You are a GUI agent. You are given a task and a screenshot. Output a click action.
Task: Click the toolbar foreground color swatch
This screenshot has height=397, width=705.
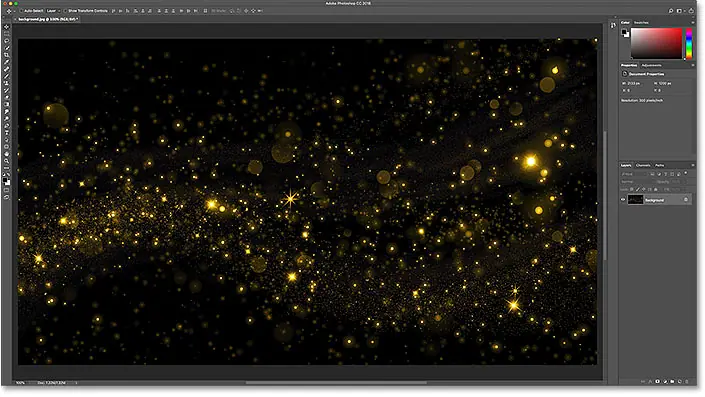5,180
